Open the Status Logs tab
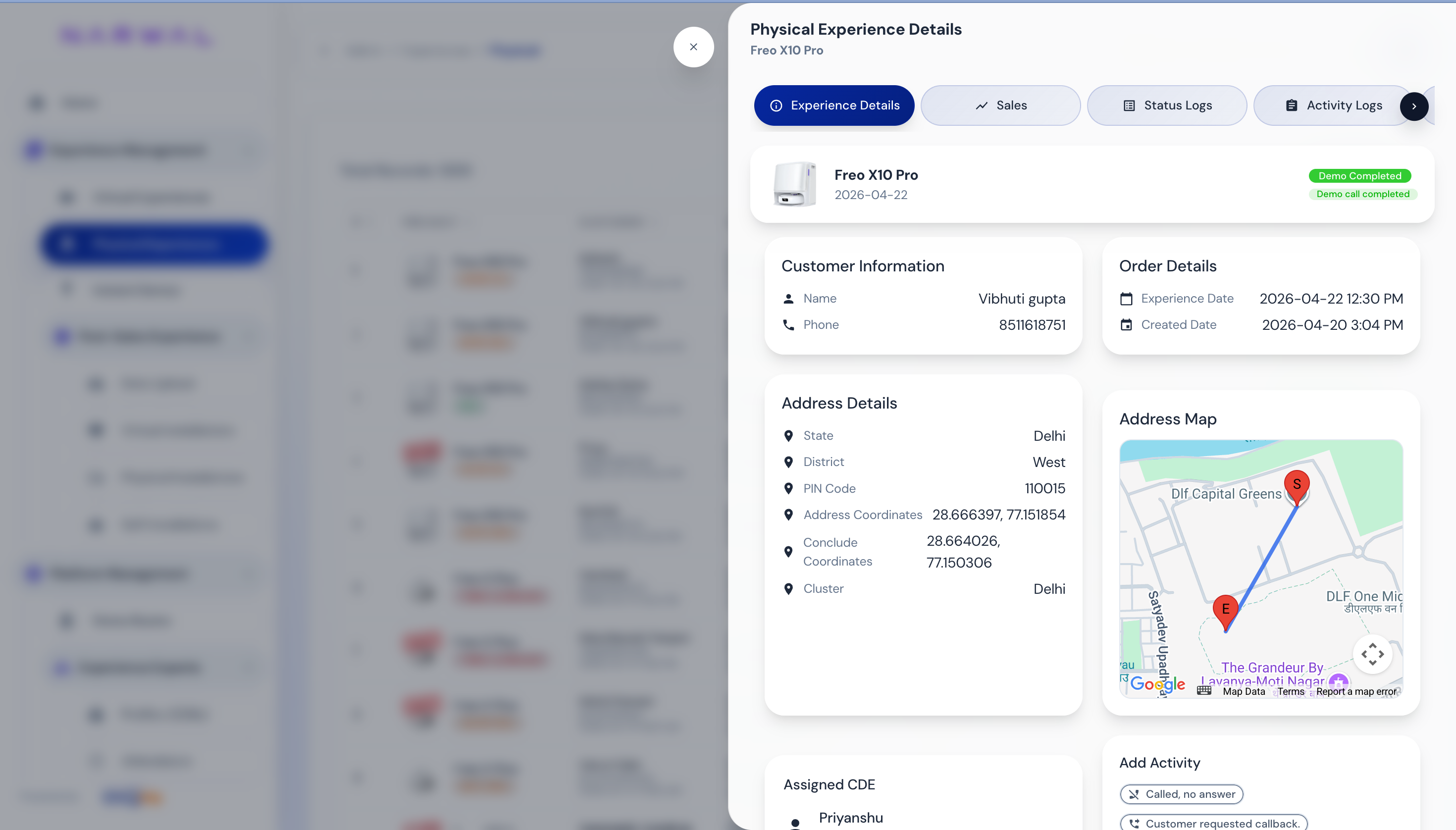This screenshot has width=1456, height=830. click(x=1167, y=105)
